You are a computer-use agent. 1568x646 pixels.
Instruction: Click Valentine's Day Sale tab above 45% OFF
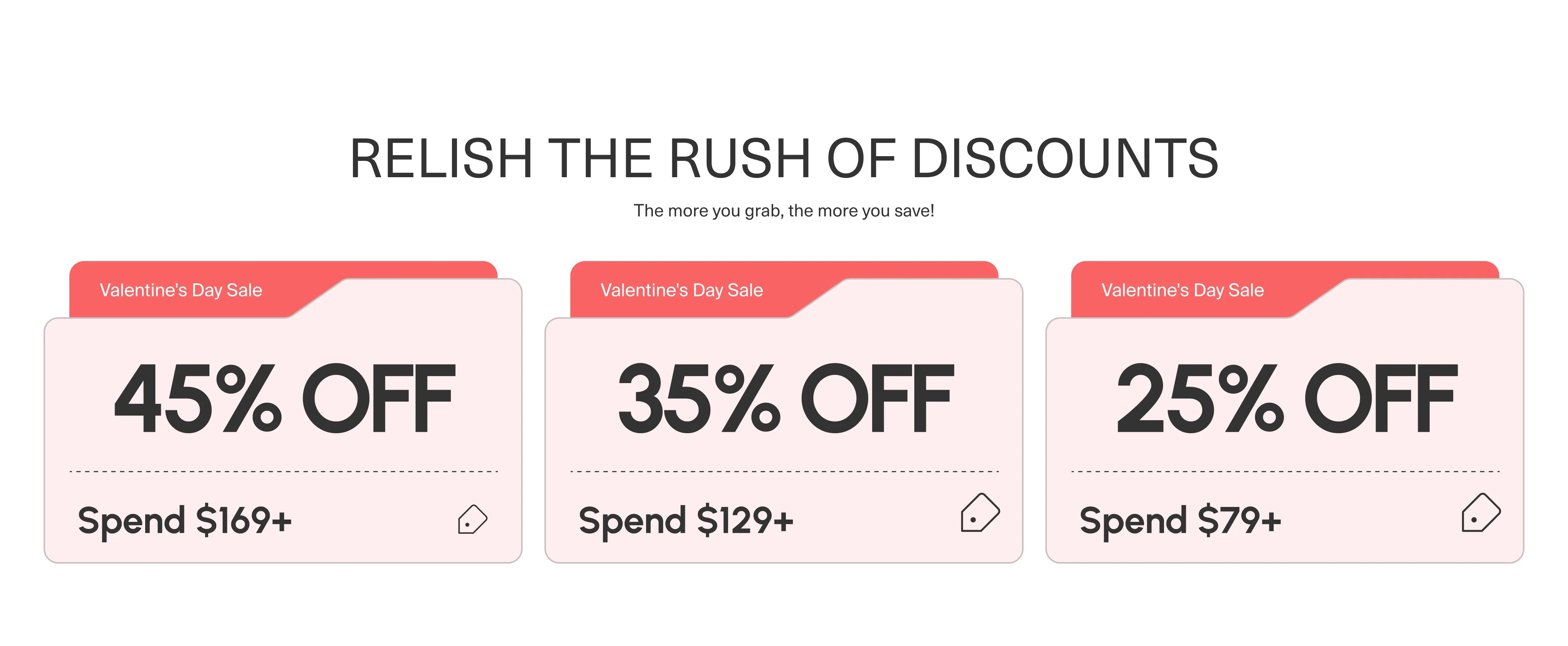tap(181, 291)
